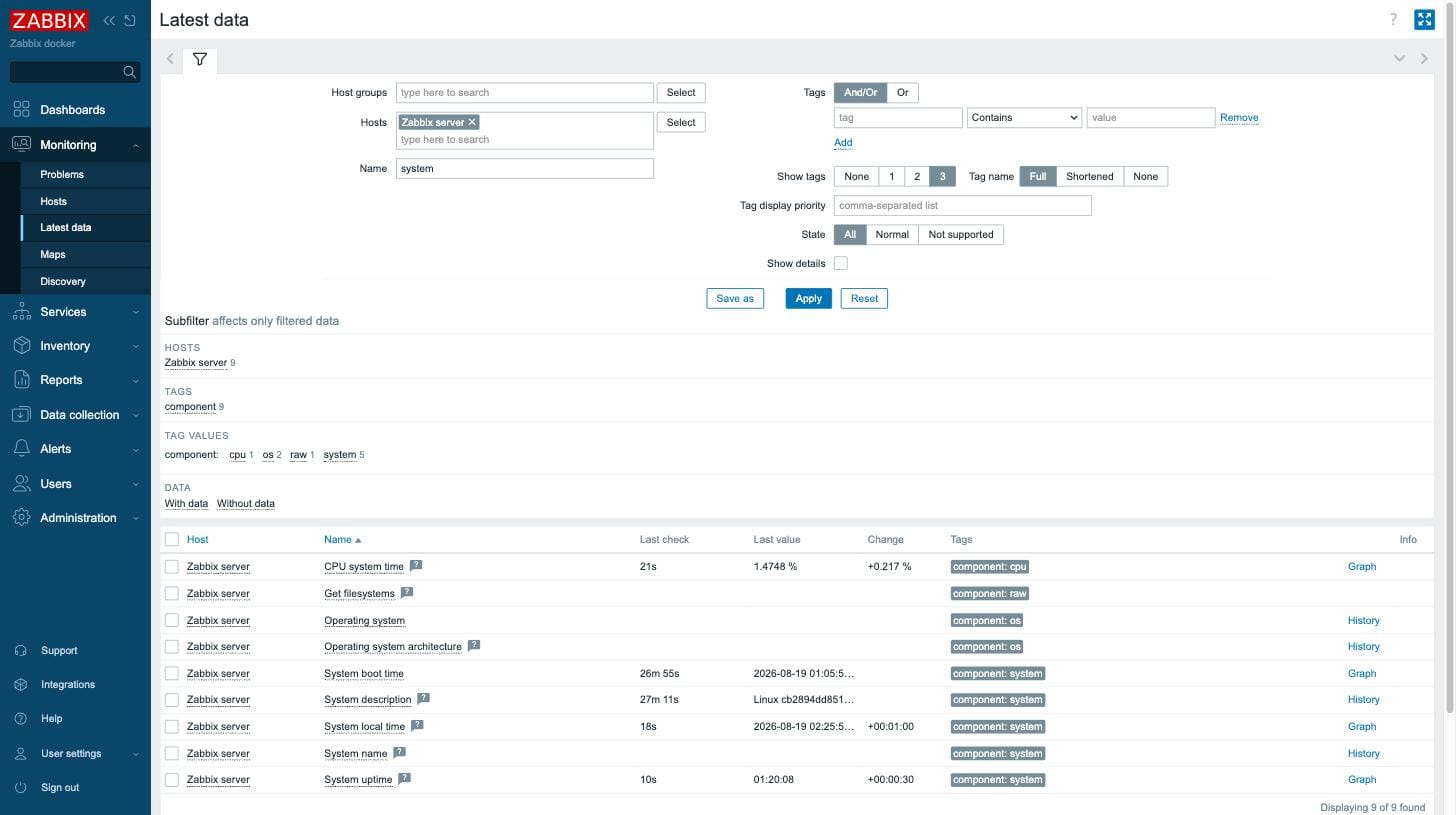
Task: Click the Sign out power icon
Action: 21,788
